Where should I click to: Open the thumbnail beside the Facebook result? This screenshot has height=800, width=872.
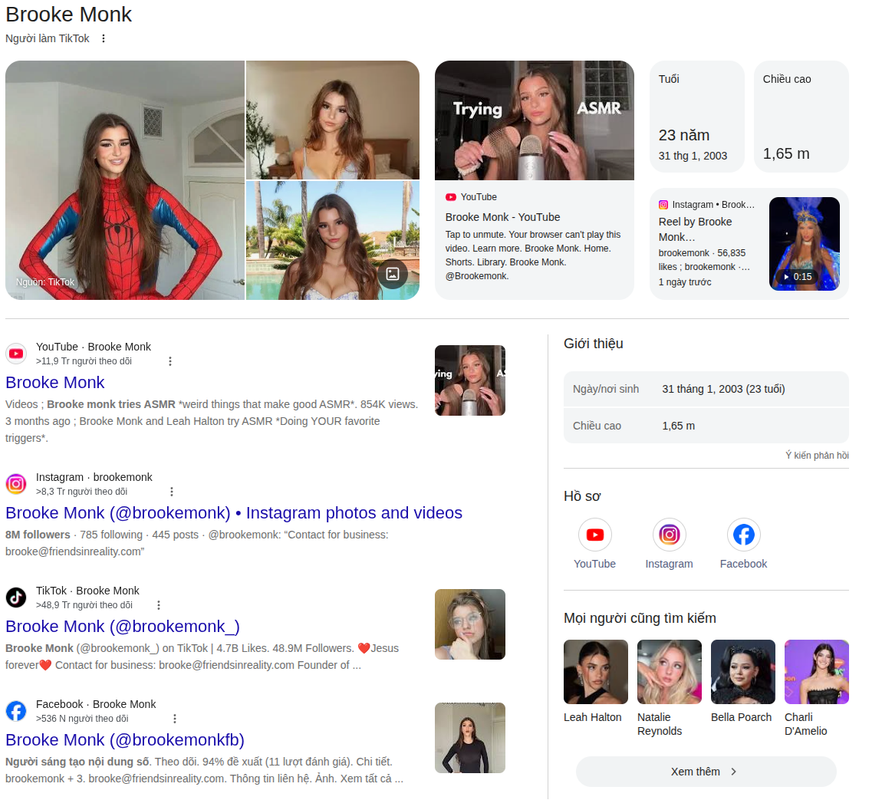coord(470,738)
